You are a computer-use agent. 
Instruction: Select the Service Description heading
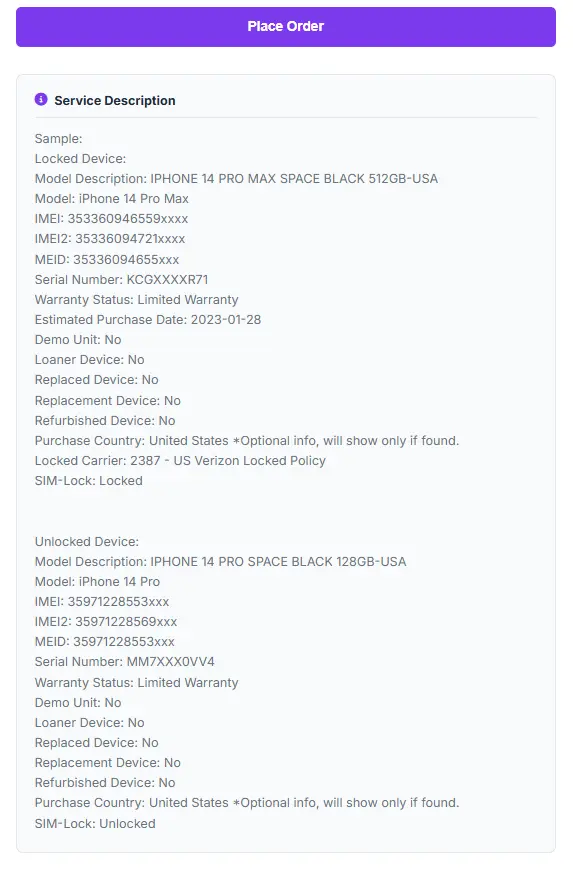(114, 100)
